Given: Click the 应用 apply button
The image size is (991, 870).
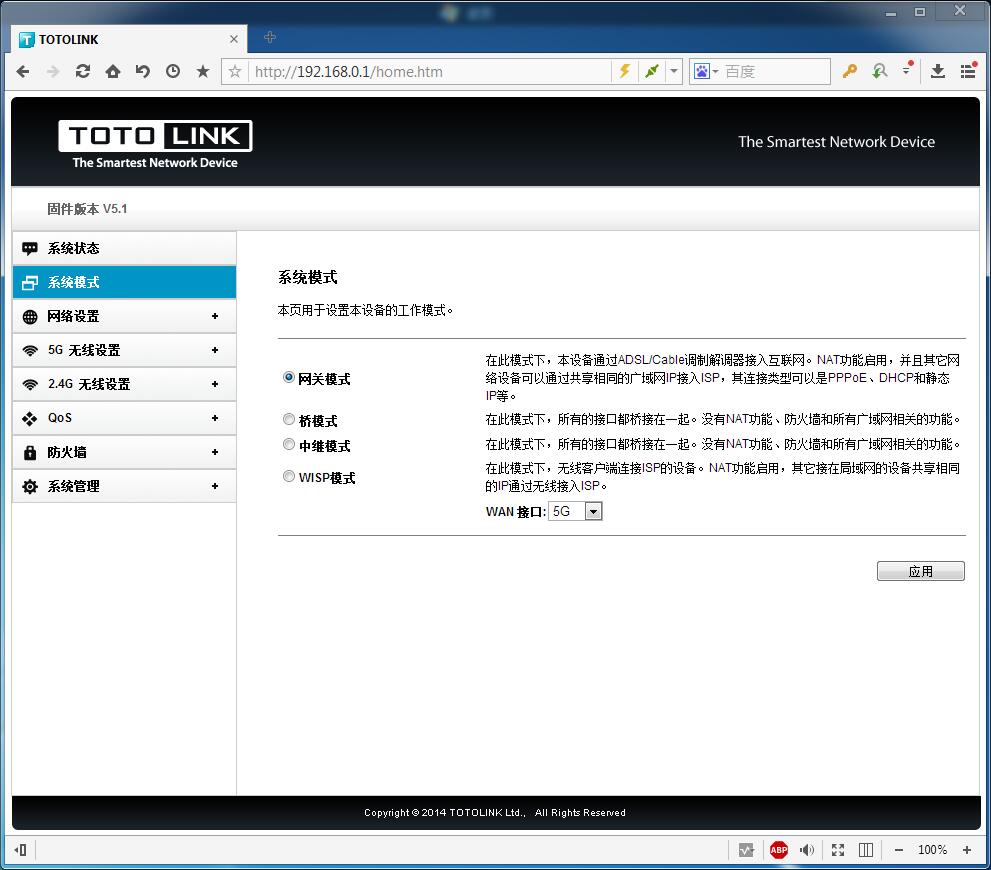Looking at the screenshot, I should [x=920, y=571].
